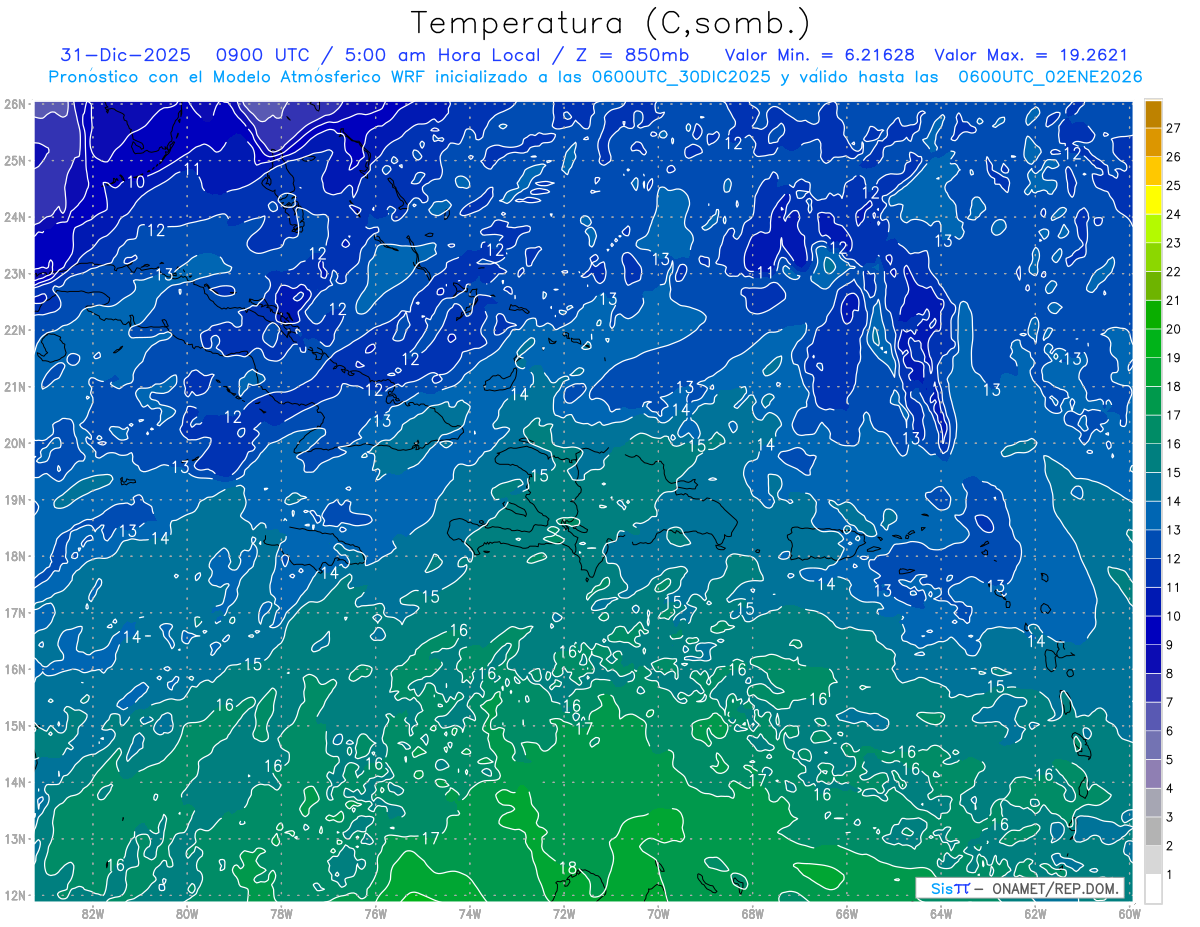This screenshot has width=1200, height=927.
Task: Click the "25N" latitude axis label
Action: coord(15,160)
